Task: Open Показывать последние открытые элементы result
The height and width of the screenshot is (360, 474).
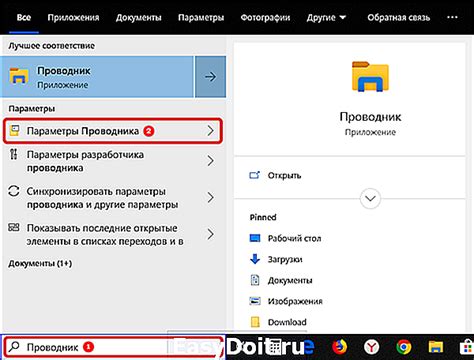Action: coord(113,235)
